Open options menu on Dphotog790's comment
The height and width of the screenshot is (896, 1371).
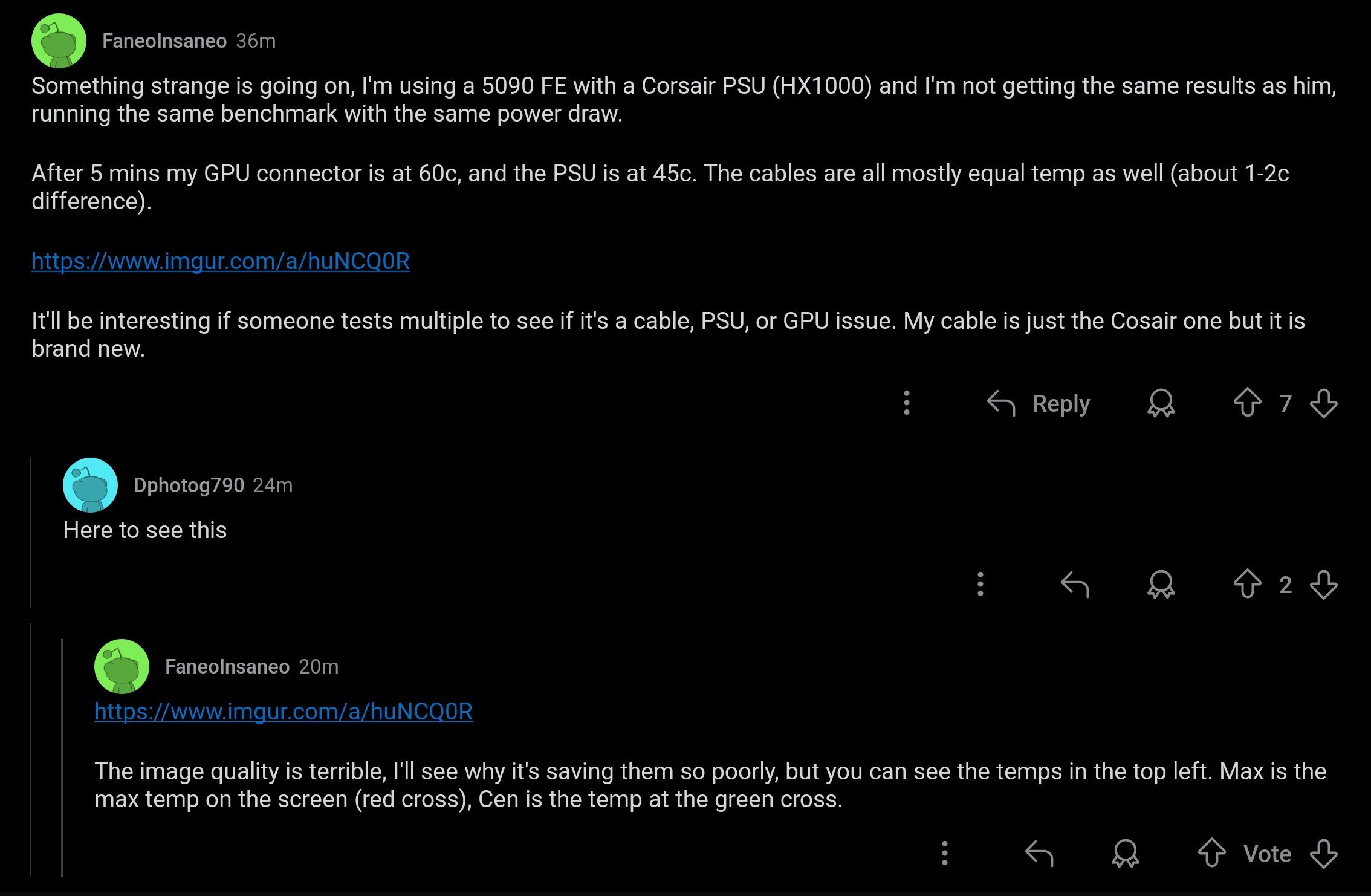tap(980, 584)
